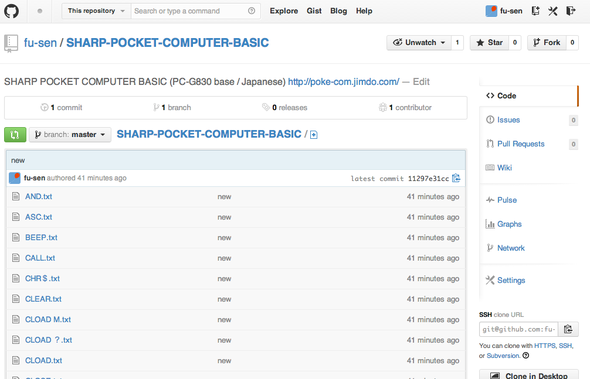Open the branch: master selector
The image size is (590, 379).
point(70,134)
